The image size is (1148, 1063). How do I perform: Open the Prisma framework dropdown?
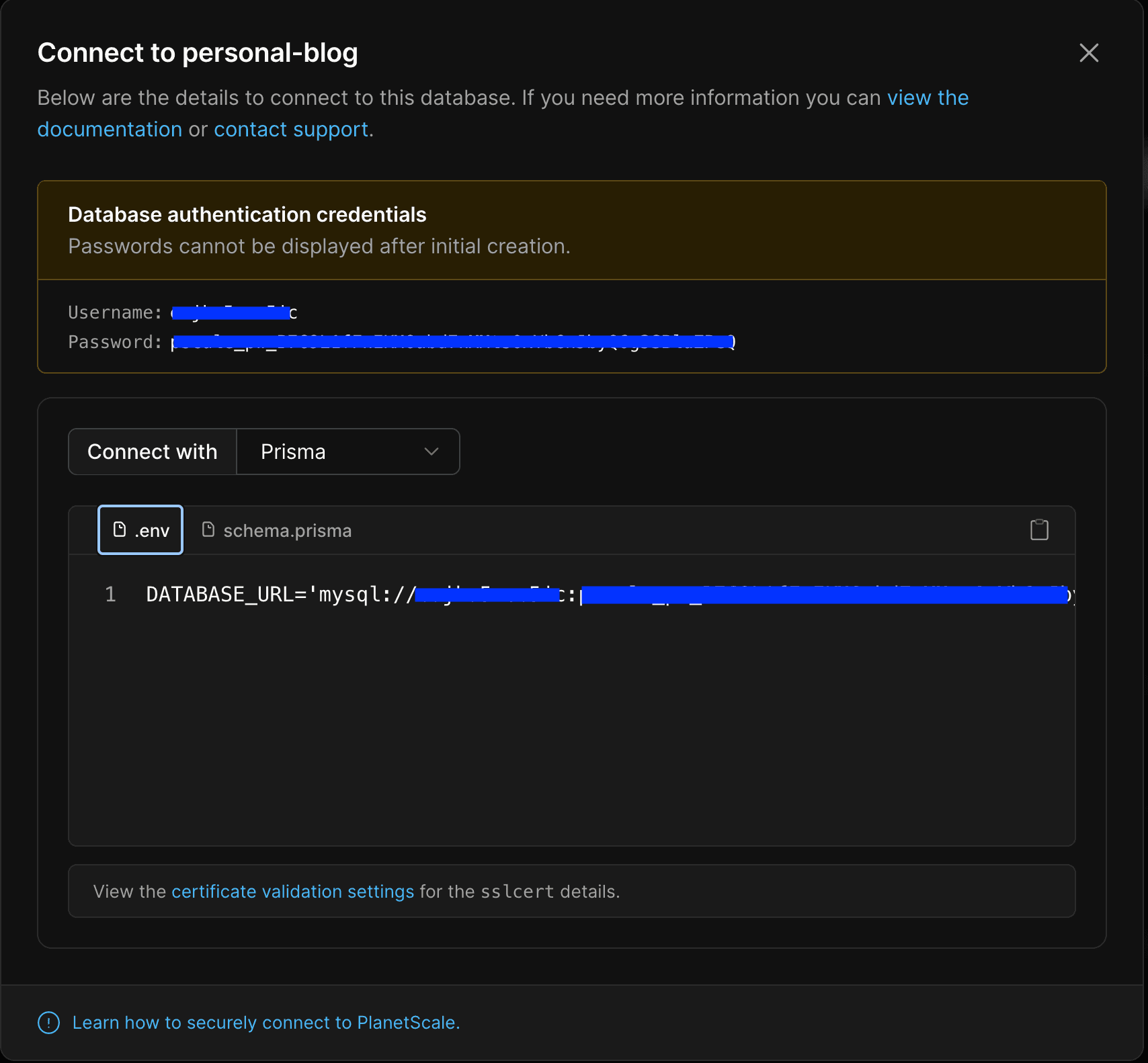(x=348, y=452)
